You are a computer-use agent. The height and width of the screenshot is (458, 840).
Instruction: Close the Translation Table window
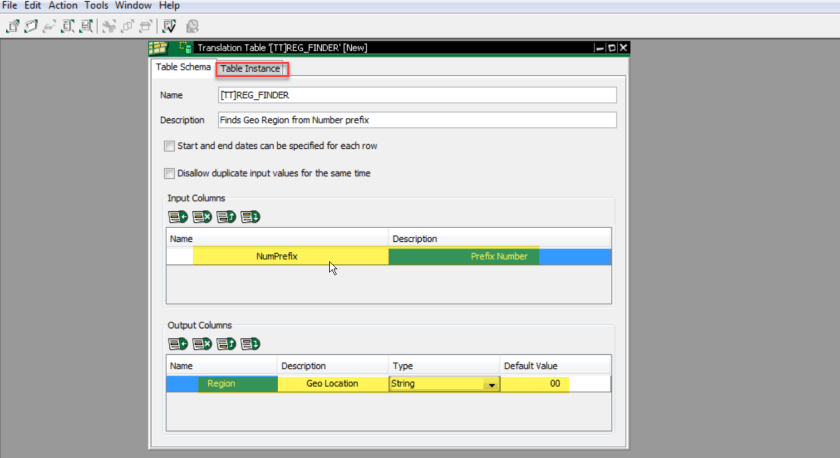[623, 48]
